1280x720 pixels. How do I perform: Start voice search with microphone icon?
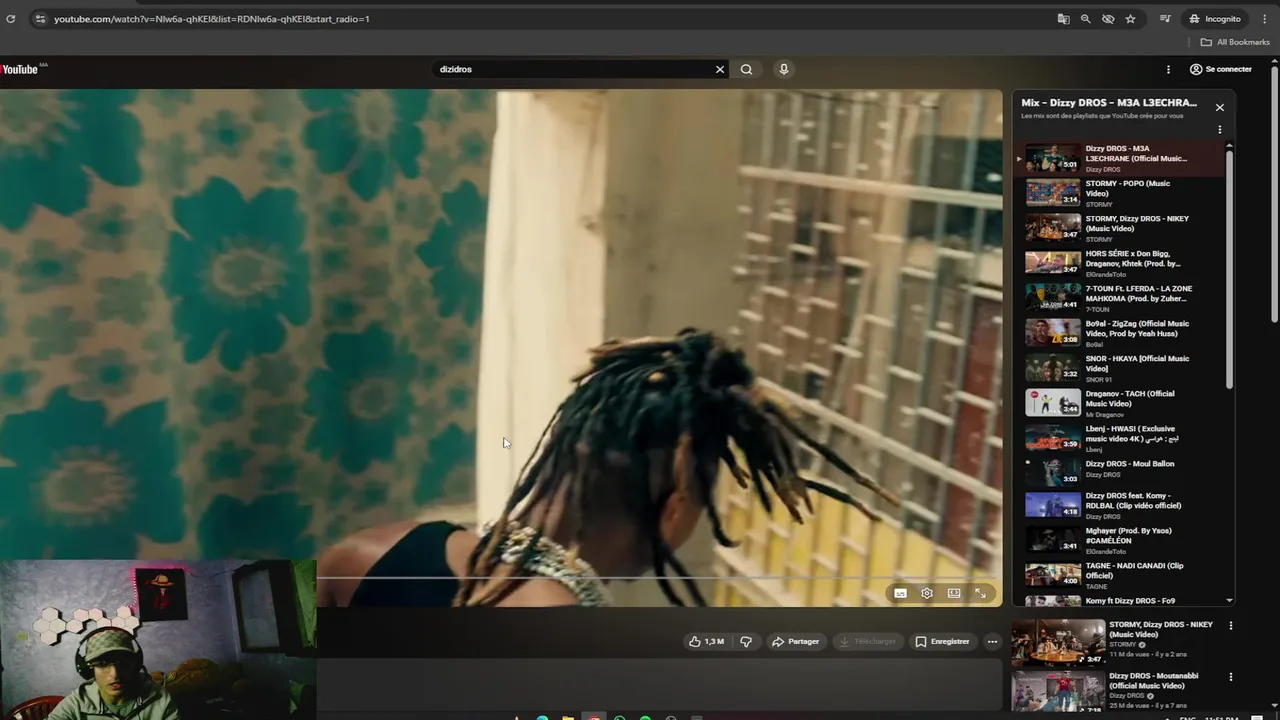click(x=783, y=69)
